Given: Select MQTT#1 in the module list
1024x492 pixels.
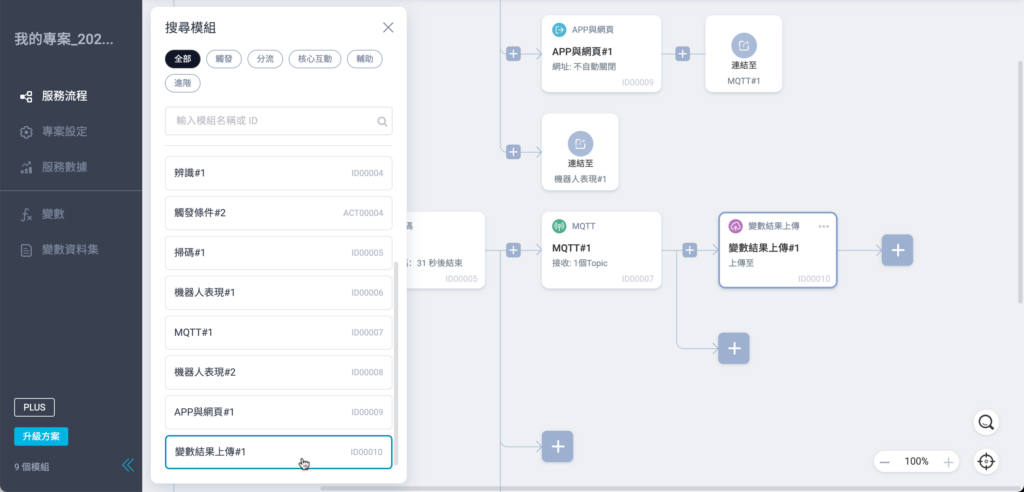Looking at the screenshot, I should (x=278, y=332).
